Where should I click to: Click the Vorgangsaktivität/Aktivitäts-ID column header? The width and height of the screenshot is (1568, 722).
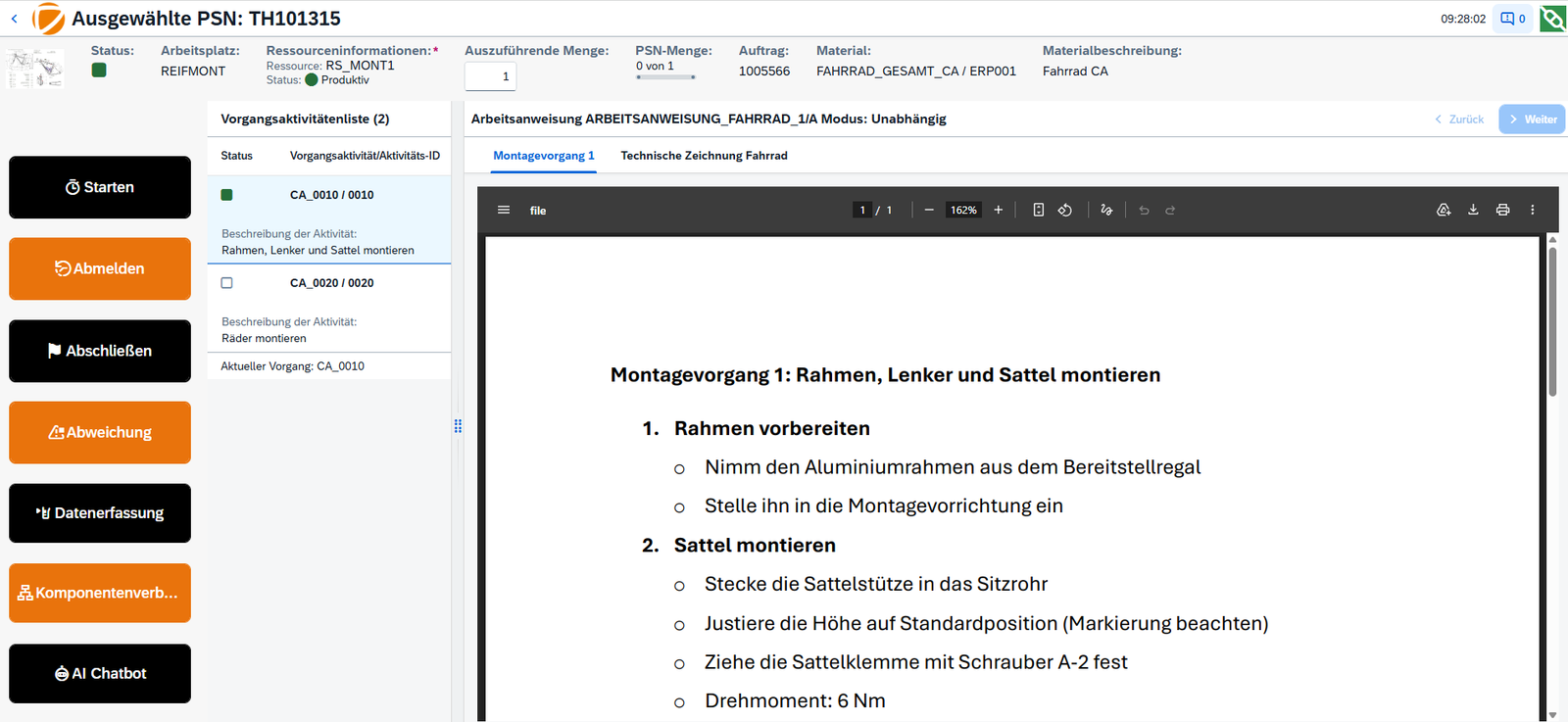(365, 156)
